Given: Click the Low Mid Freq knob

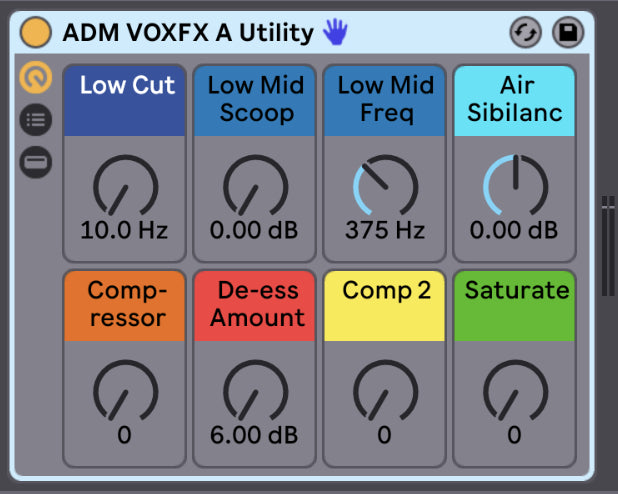Looking at the screenshot, I should coord(384,186).
